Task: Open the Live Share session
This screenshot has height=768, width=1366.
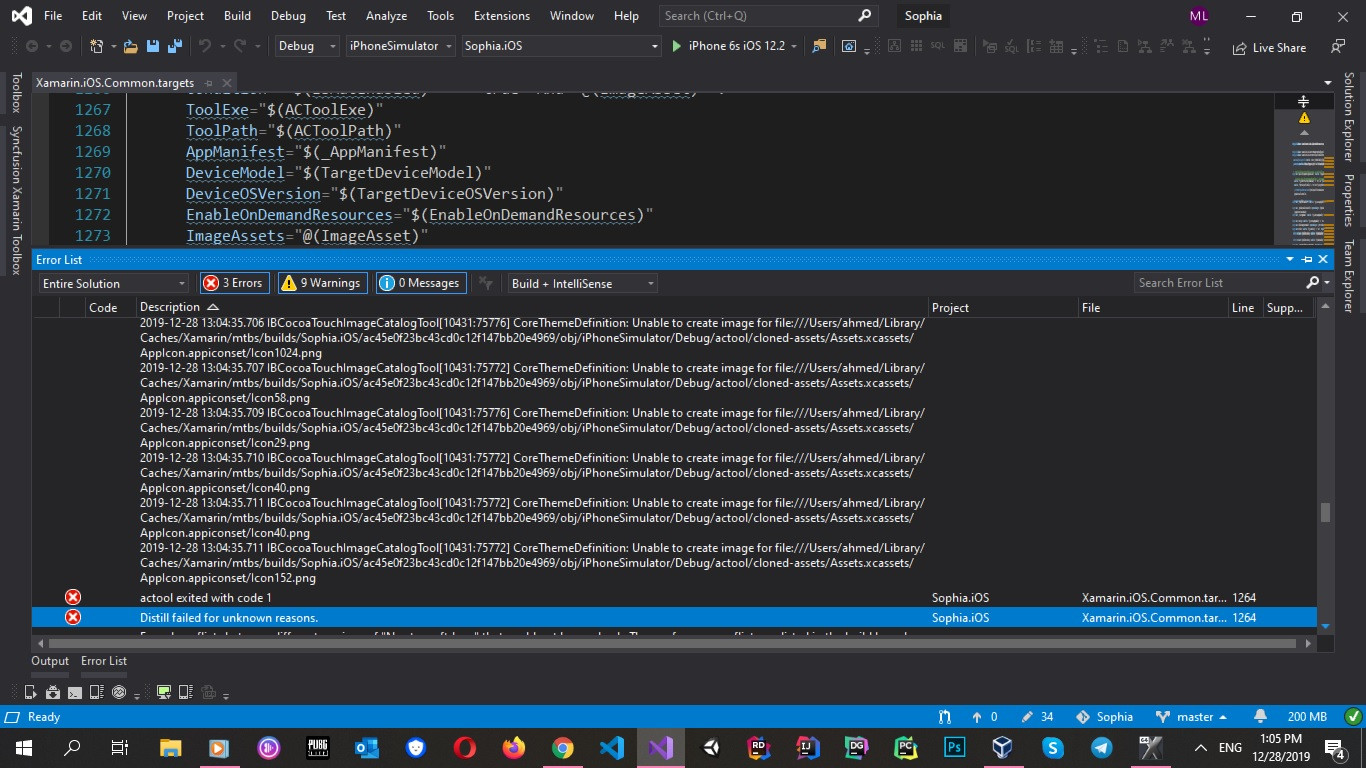Action: point(1269,47)
